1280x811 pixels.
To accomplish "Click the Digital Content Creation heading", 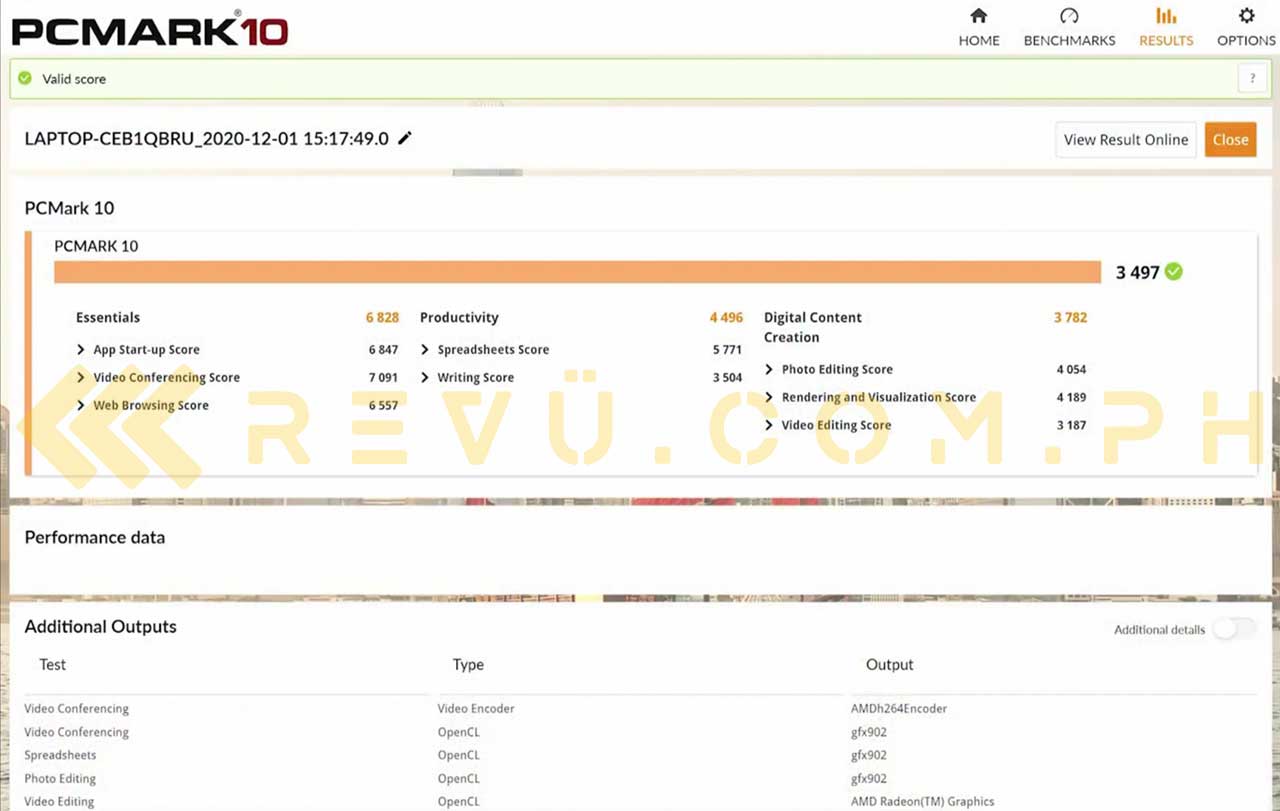I will point(813,327).
